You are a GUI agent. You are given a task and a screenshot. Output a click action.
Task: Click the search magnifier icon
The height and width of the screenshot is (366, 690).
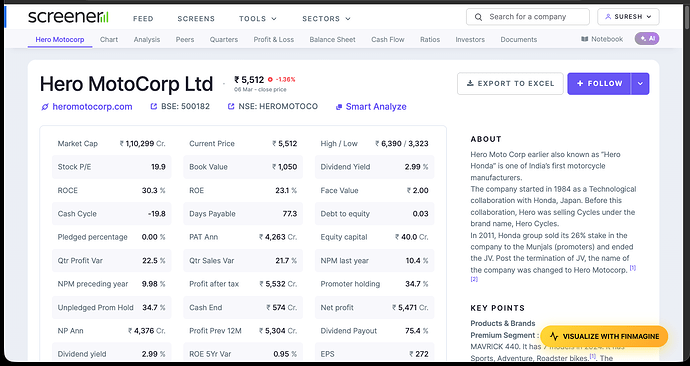point(478,17)
